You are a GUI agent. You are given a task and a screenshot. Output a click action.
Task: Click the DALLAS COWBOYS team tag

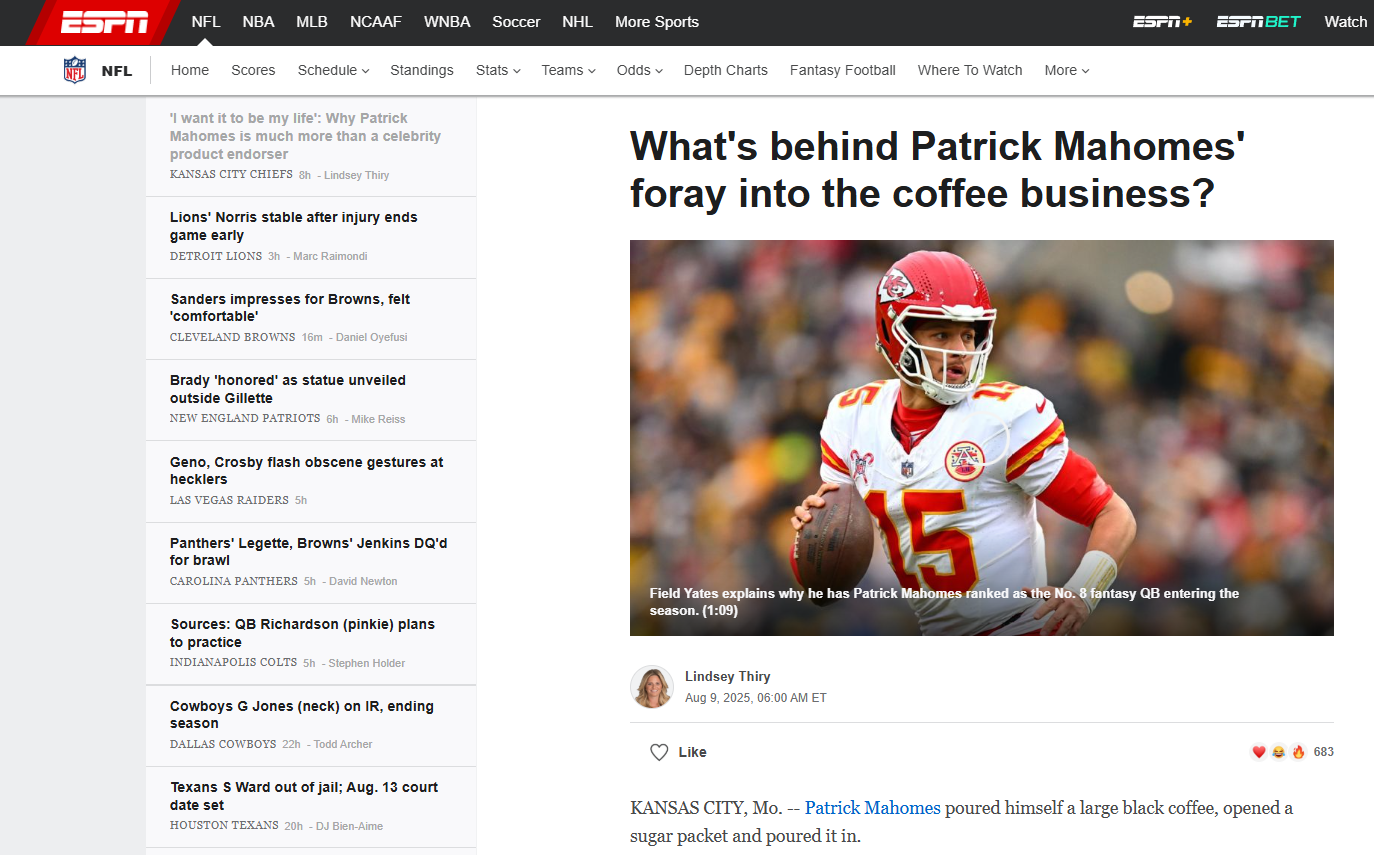pos(223,744)
